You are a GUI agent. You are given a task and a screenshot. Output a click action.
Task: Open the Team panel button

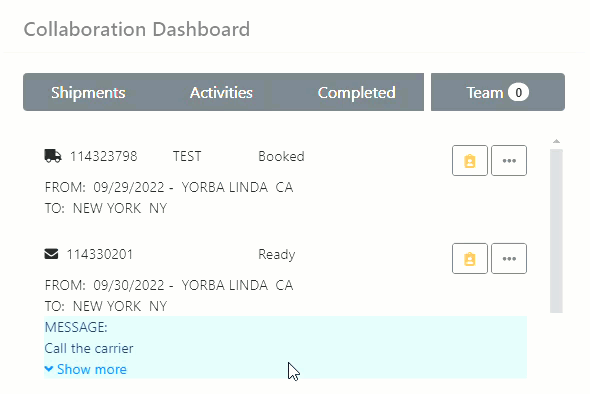498,92
